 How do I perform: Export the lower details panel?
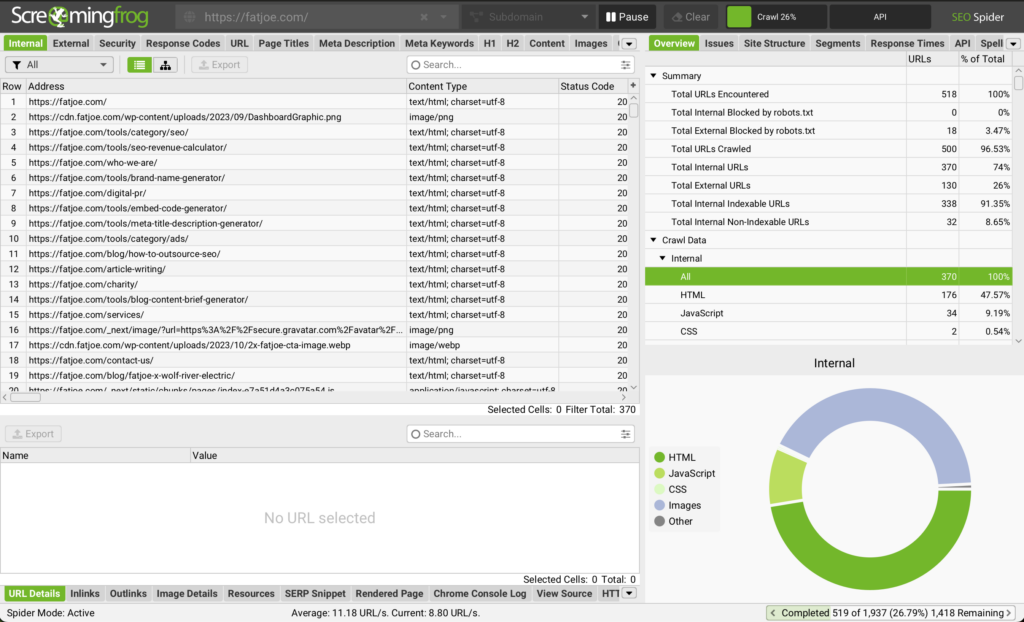(x=33, y=434)
